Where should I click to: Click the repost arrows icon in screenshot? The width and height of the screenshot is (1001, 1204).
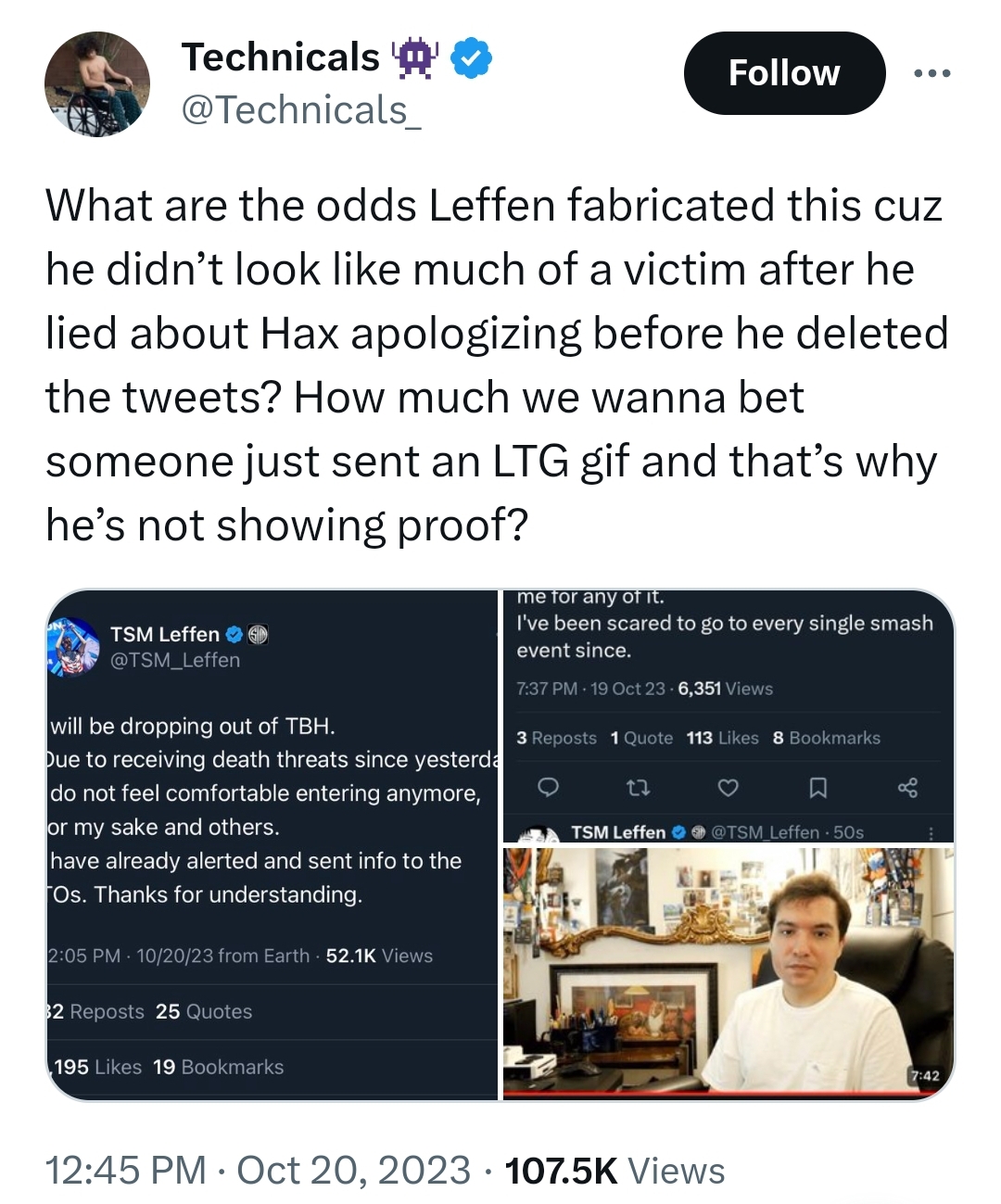[x=638, y=788]
